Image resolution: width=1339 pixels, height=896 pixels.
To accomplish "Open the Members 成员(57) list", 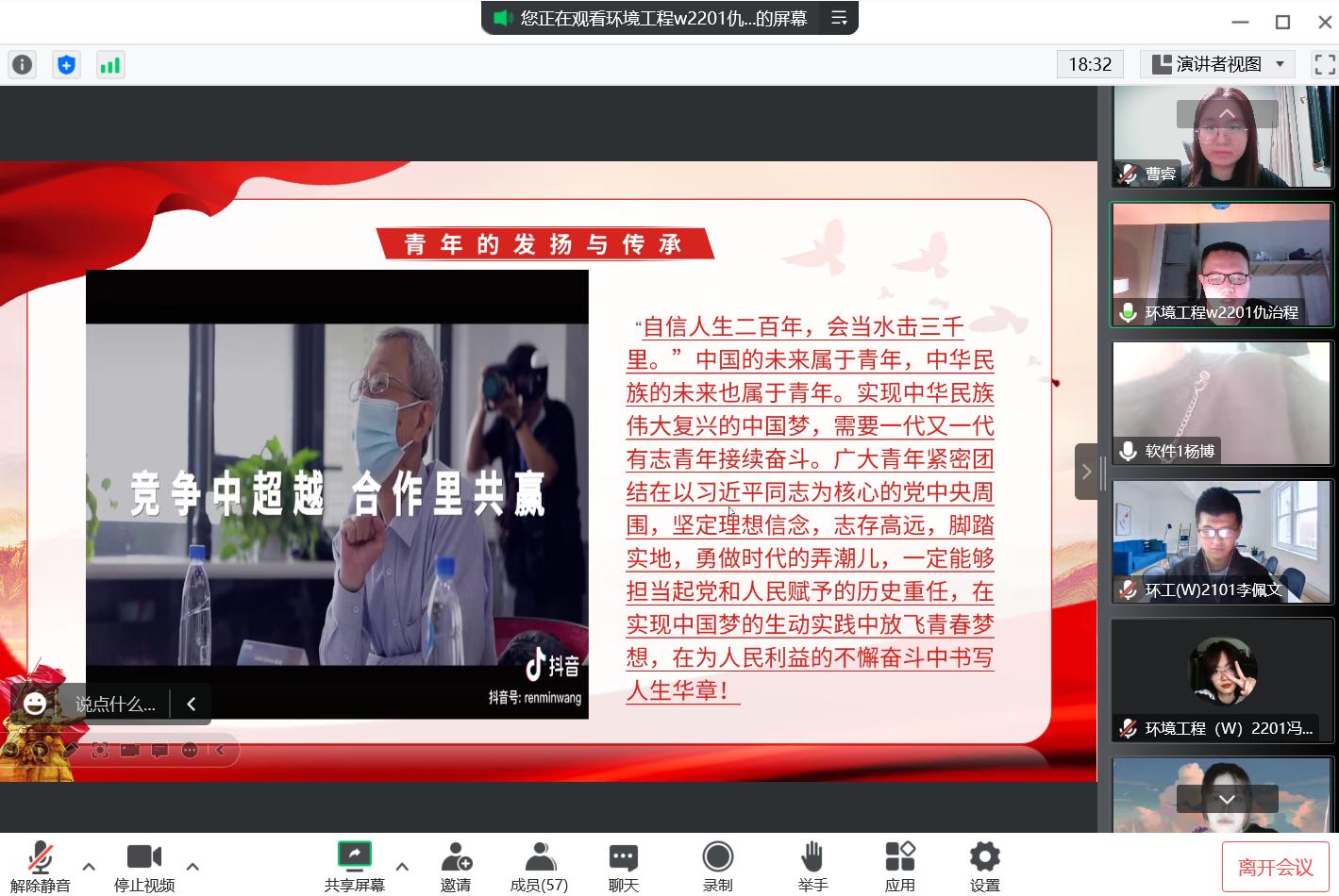I will [539, 866].
